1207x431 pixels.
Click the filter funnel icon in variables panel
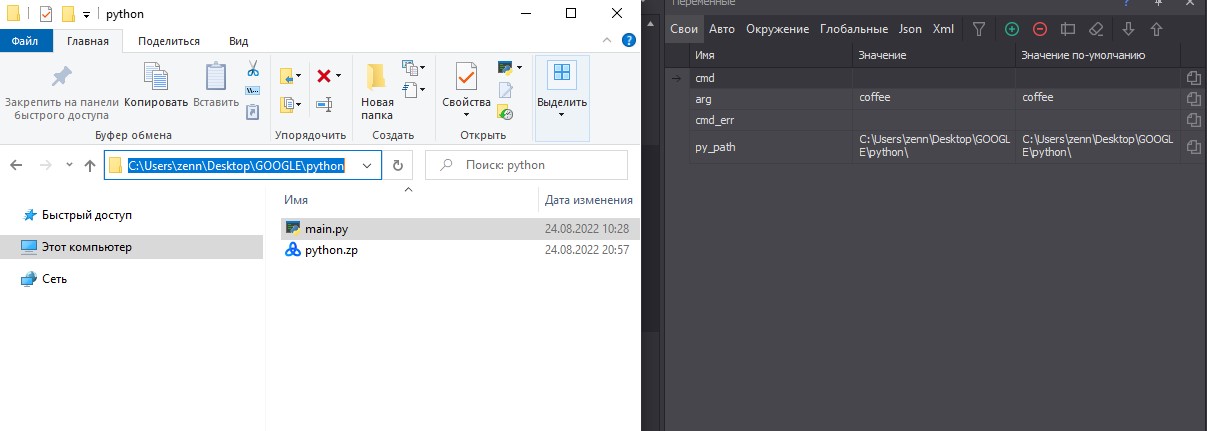pyautogui.click(x=980, y=29)
